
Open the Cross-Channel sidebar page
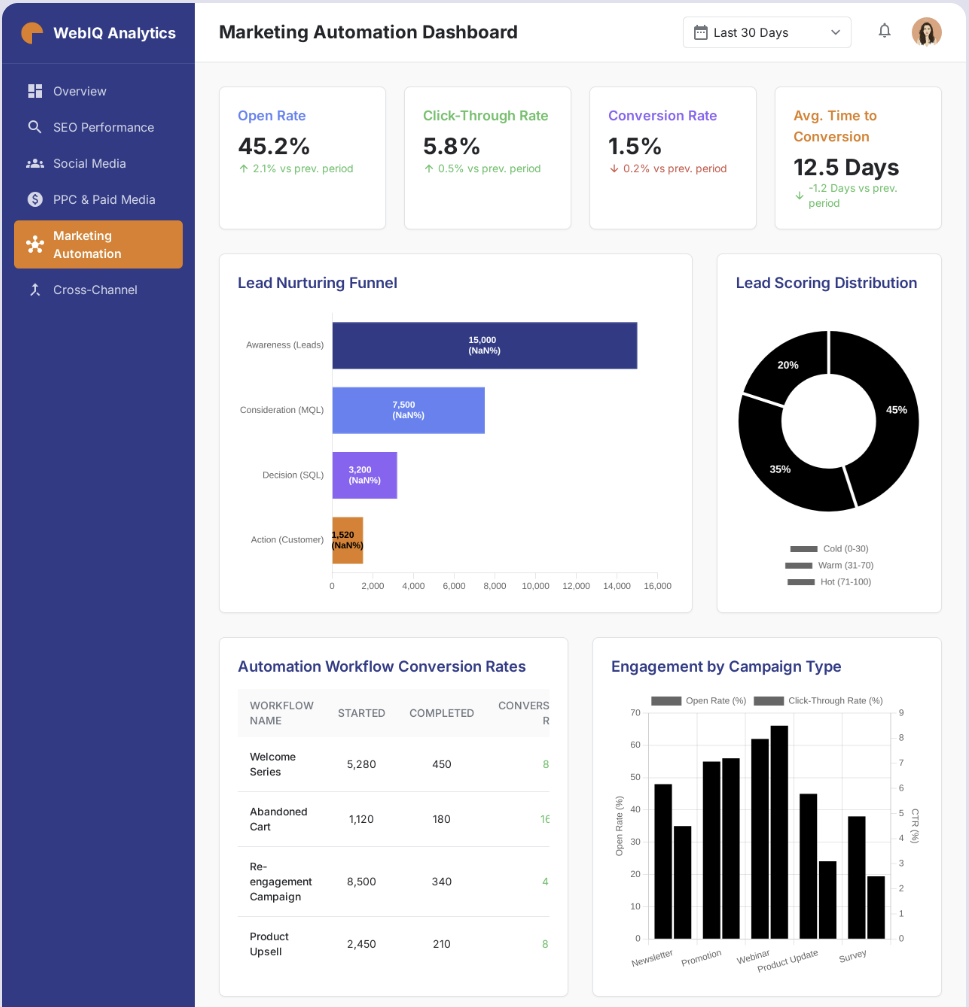pyautogui.click(x=95, y=290)
